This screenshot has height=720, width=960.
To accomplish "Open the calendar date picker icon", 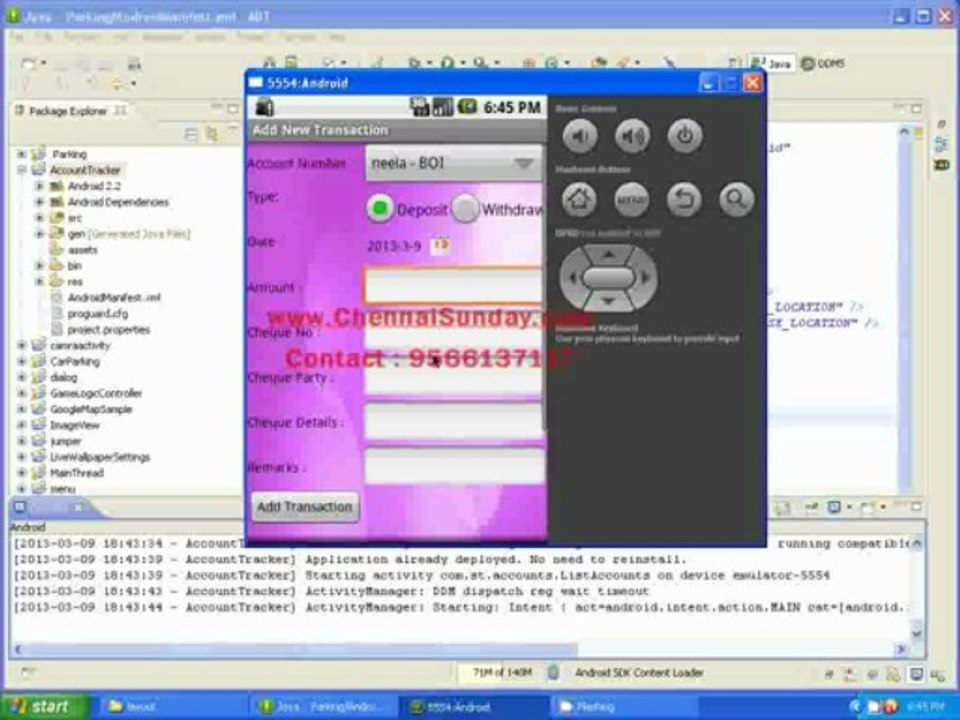I will (441, 245).
